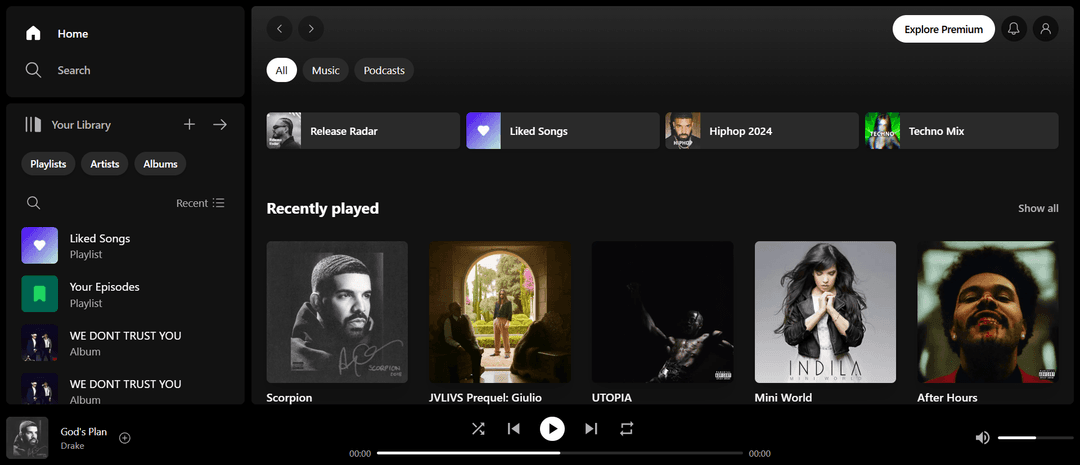Click the Drake artist name in player
The image size is (1080, 465).
point(72,446)
